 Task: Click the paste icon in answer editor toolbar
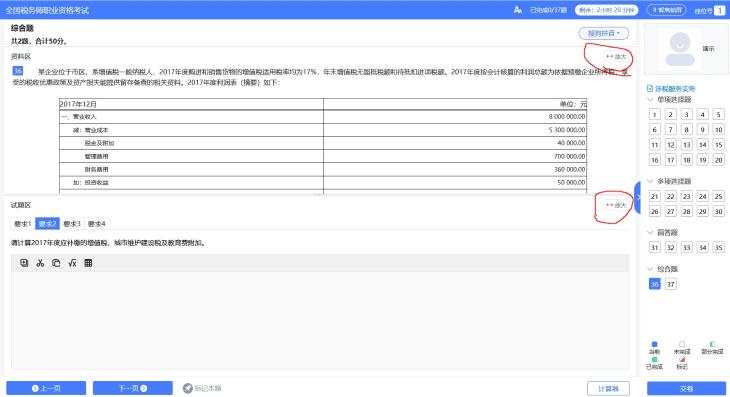24,263
